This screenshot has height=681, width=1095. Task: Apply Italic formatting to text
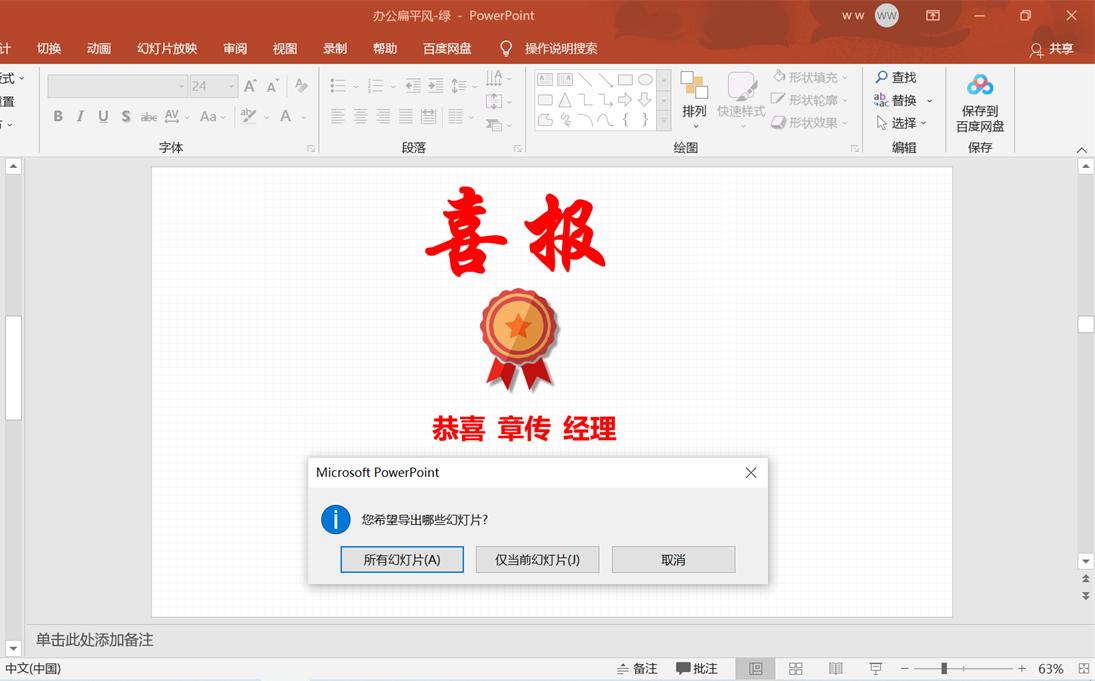coord(80,116)
